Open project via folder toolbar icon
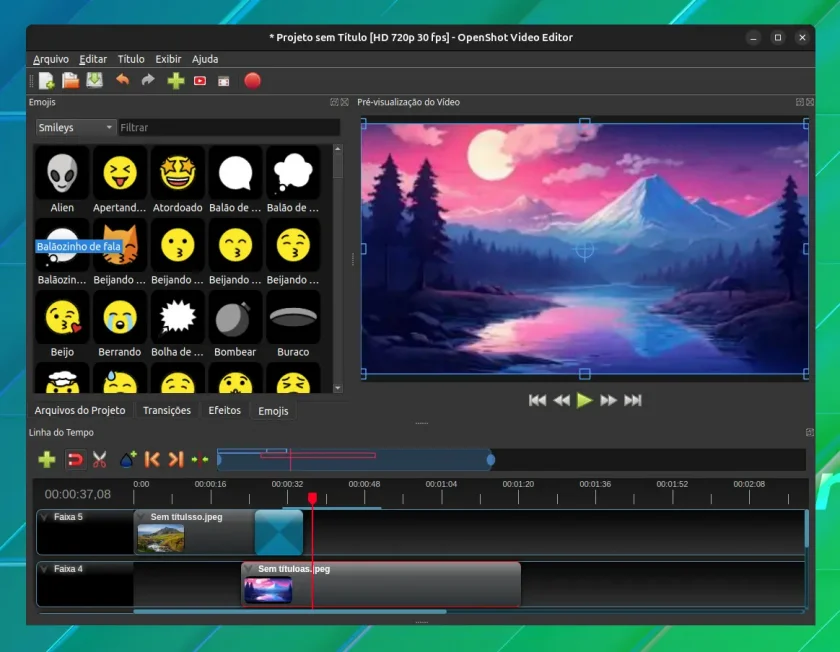This screenshot has height=652, width=840. coord(70,81)
